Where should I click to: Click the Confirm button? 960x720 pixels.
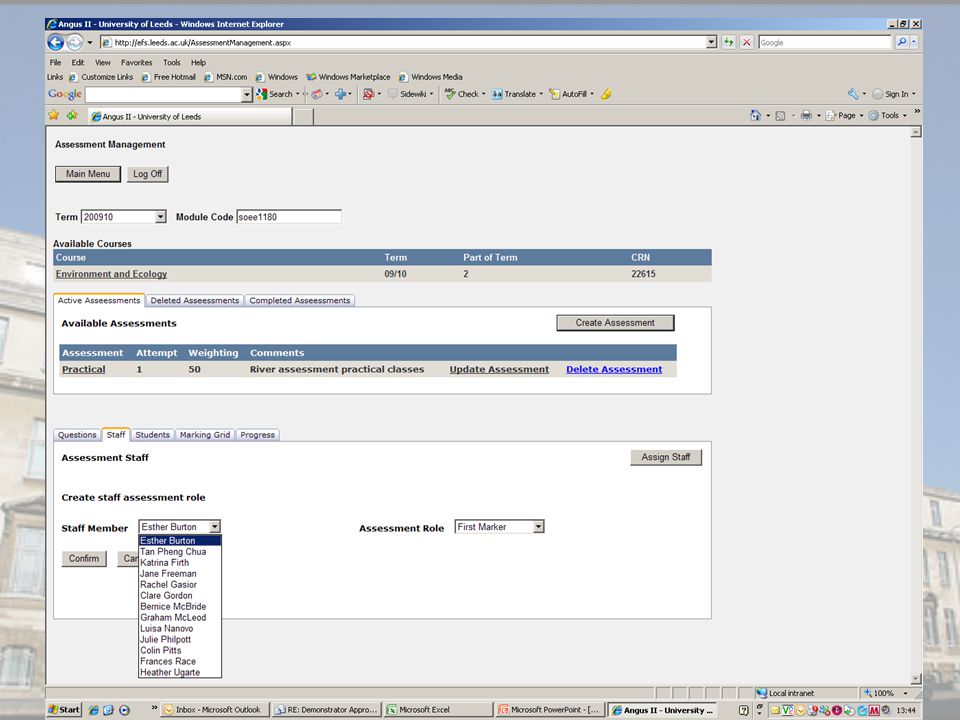[x=84, y=558]
